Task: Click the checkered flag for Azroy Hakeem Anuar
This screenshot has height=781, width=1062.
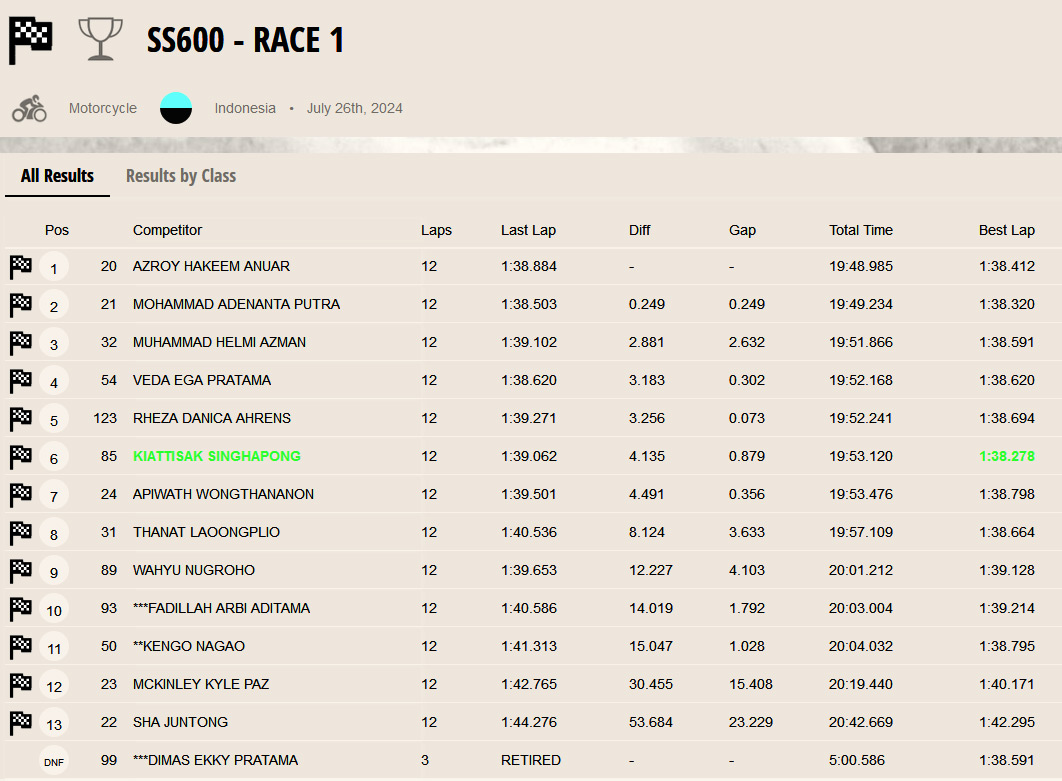Action: coord(21,267)
